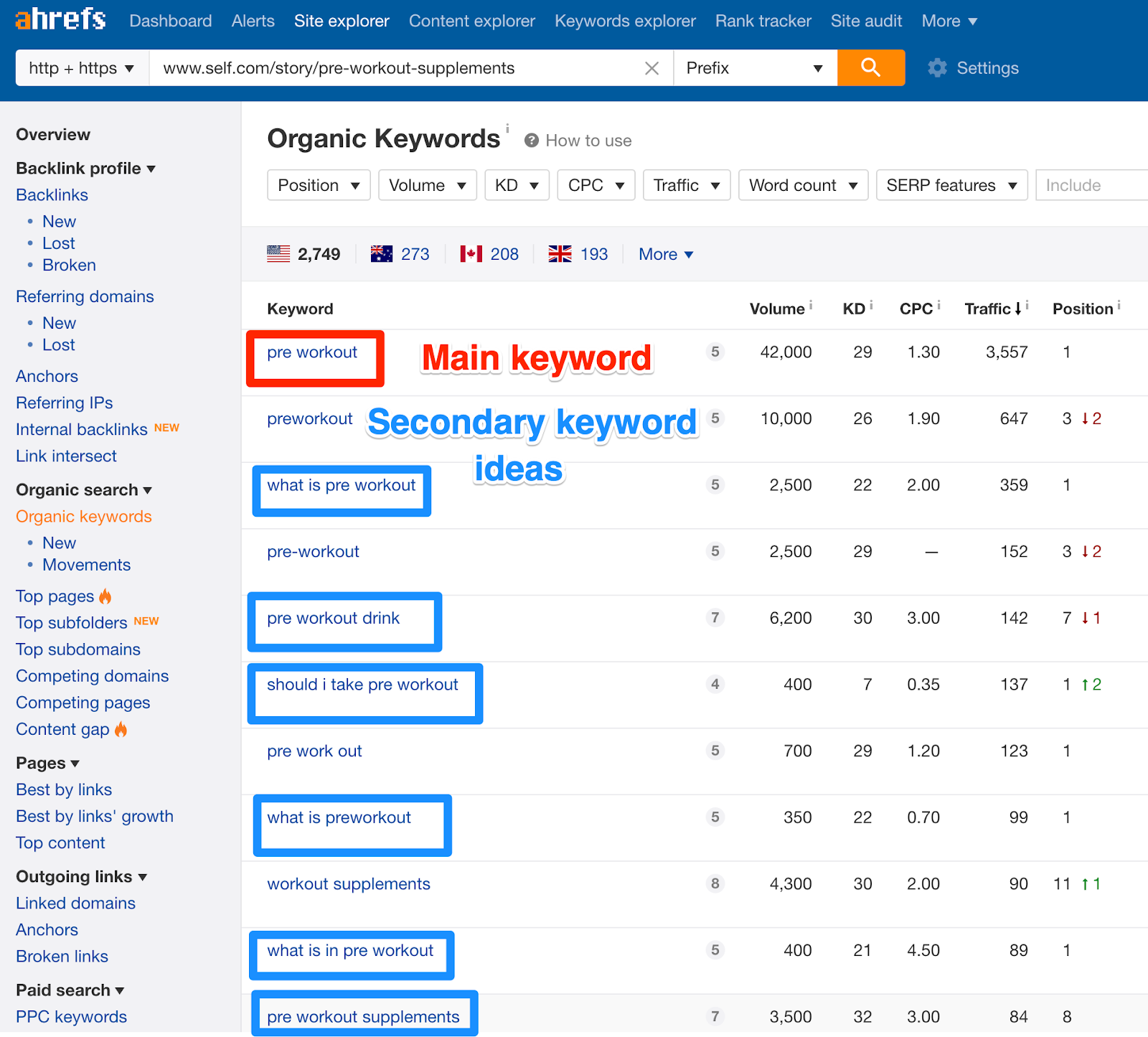Select the Australia flag count 273
Image resolution: width=1148 pixels, height=1037 pixels.
(x=400, y=254)
